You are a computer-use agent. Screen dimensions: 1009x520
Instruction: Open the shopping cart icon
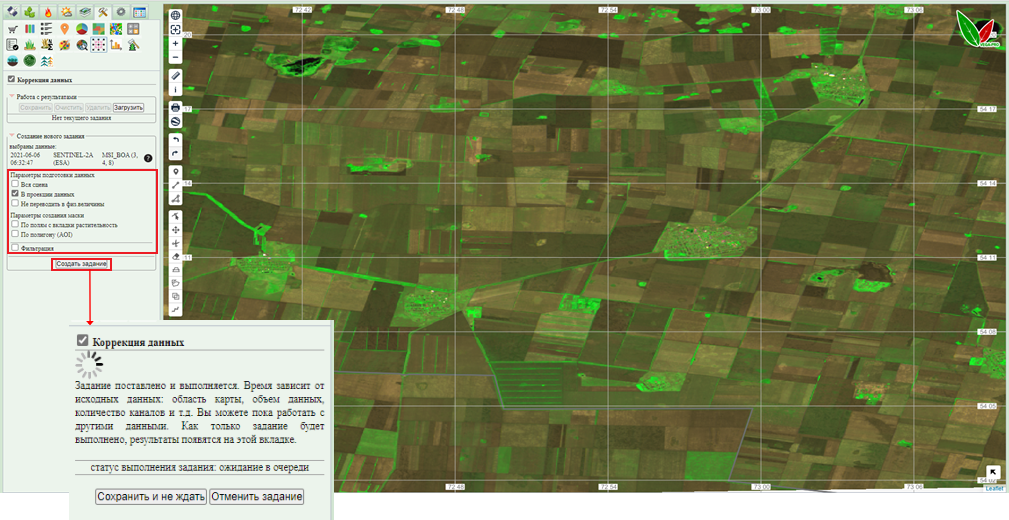[x=12, y=29]
